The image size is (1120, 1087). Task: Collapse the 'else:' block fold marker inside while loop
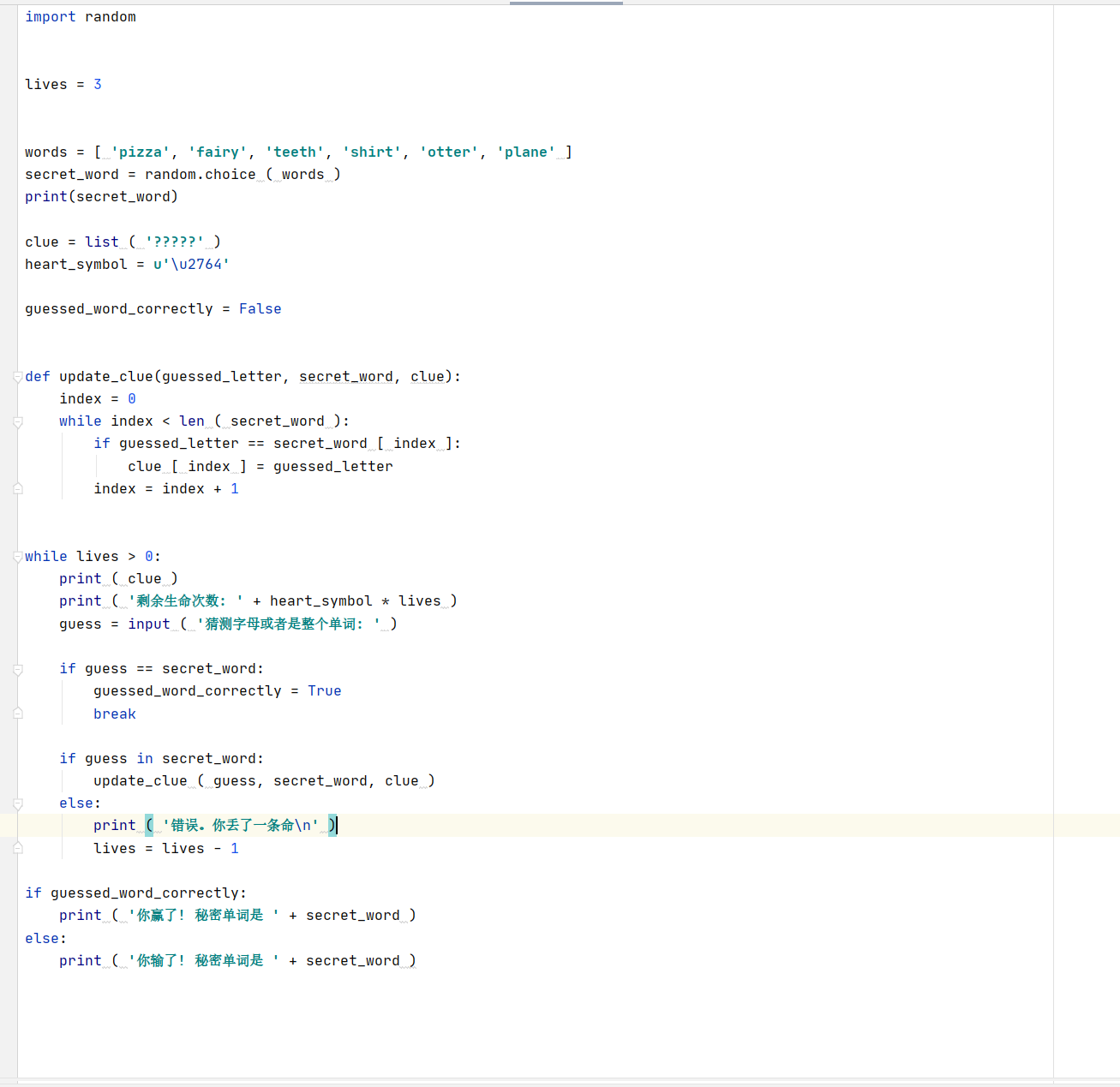click(18, 803)
